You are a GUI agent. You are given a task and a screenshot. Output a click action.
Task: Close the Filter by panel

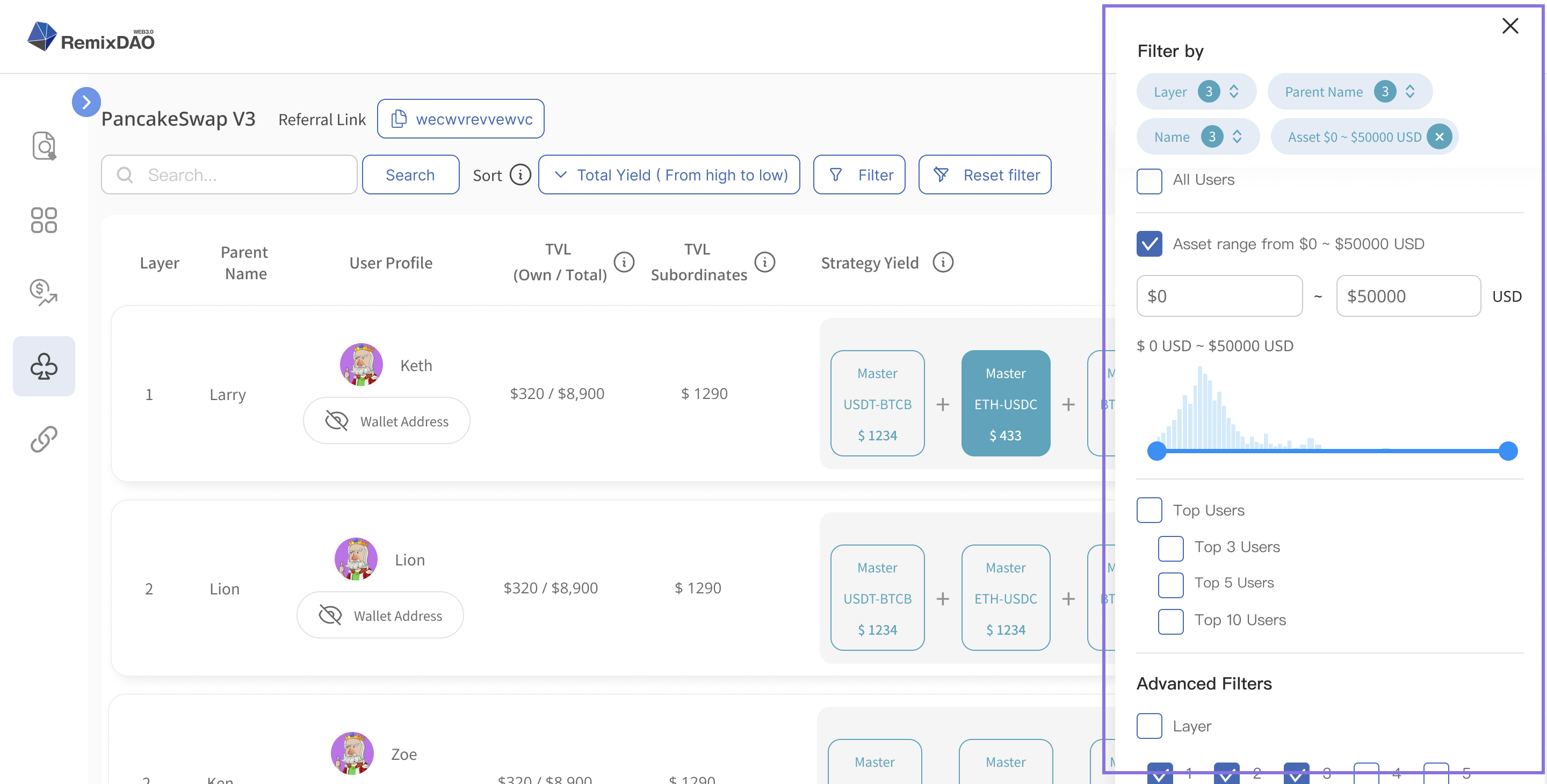pyautogui.click(x=1510, y=26)
